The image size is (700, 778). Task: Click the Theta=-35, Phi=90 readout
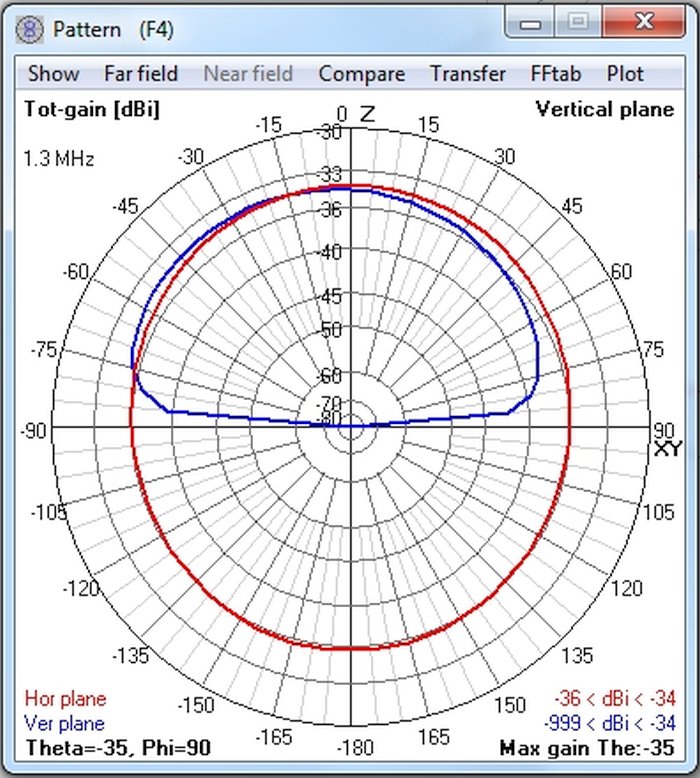pos(119,748)
